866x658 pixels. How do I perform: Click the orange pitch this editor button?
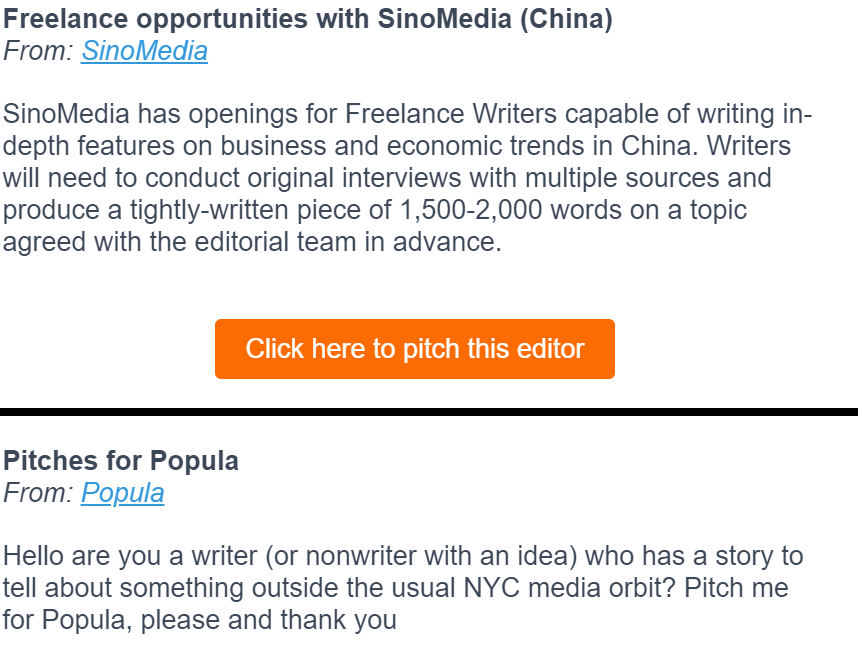pos(415,349)
